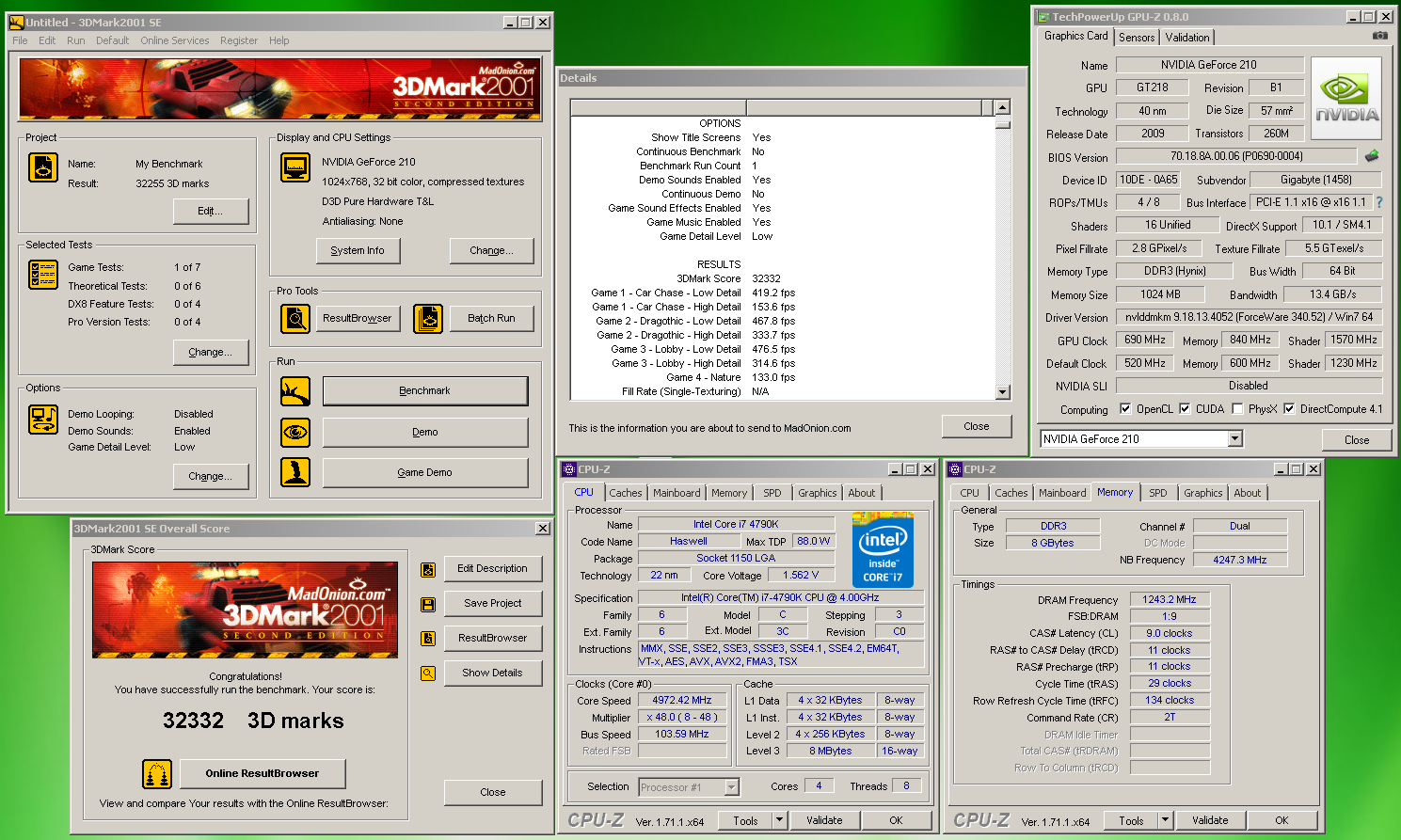Switch to Mainboard tab in CPU-Z CPU window

pos(677,493)
